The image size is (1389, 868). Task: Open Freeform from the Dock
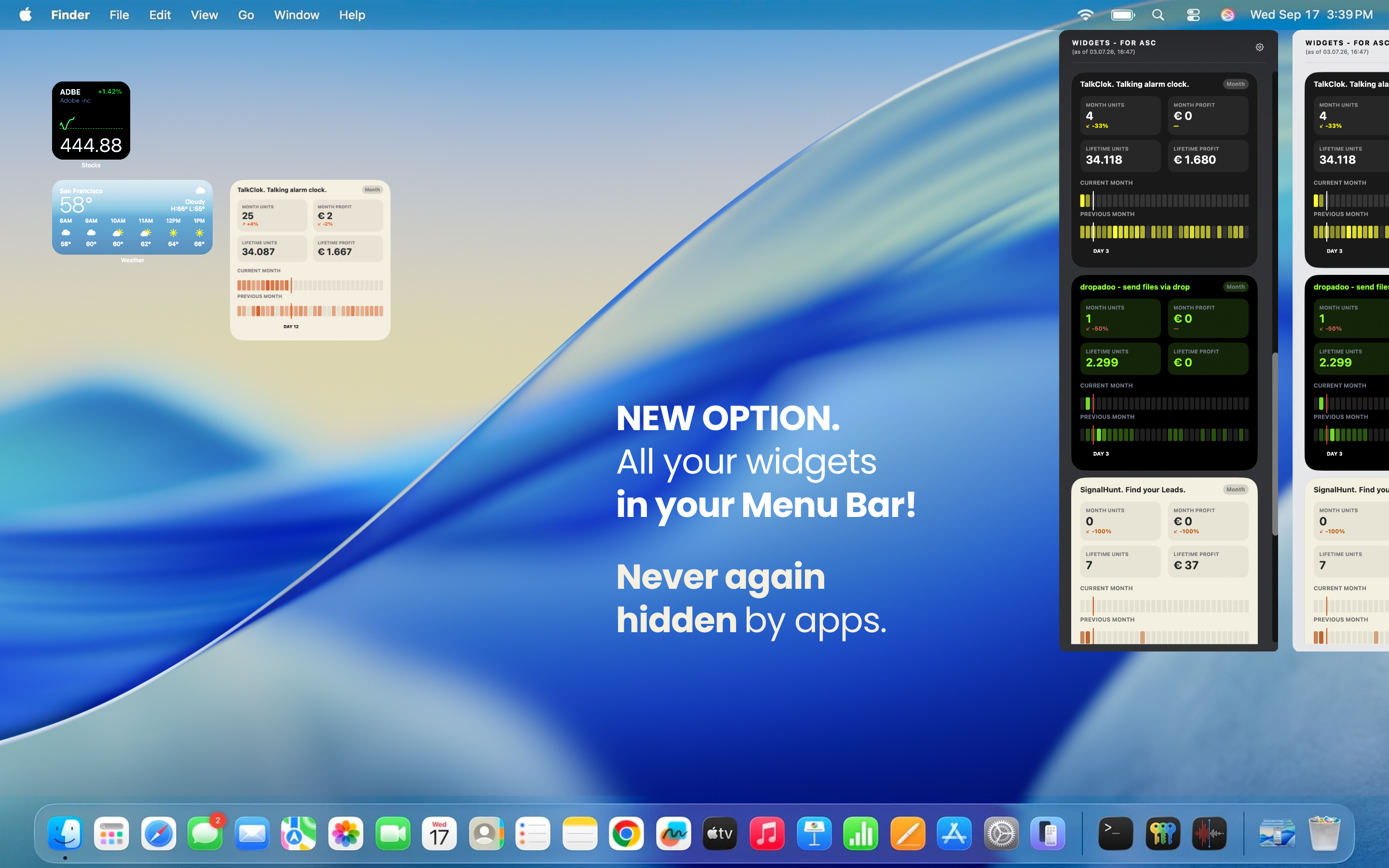[673, 833]
